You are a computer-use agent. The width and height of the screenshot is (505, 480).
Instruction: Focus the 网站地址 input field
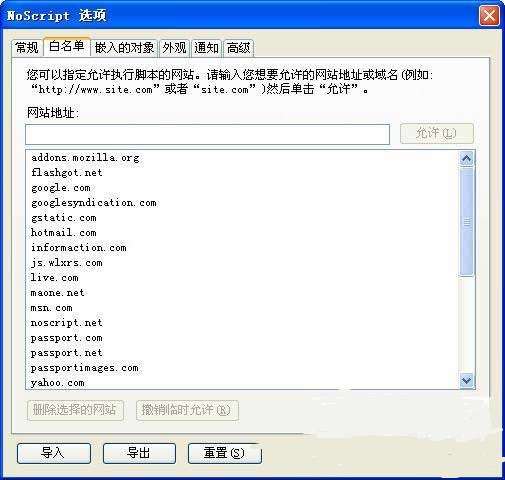tap(207, 134)
